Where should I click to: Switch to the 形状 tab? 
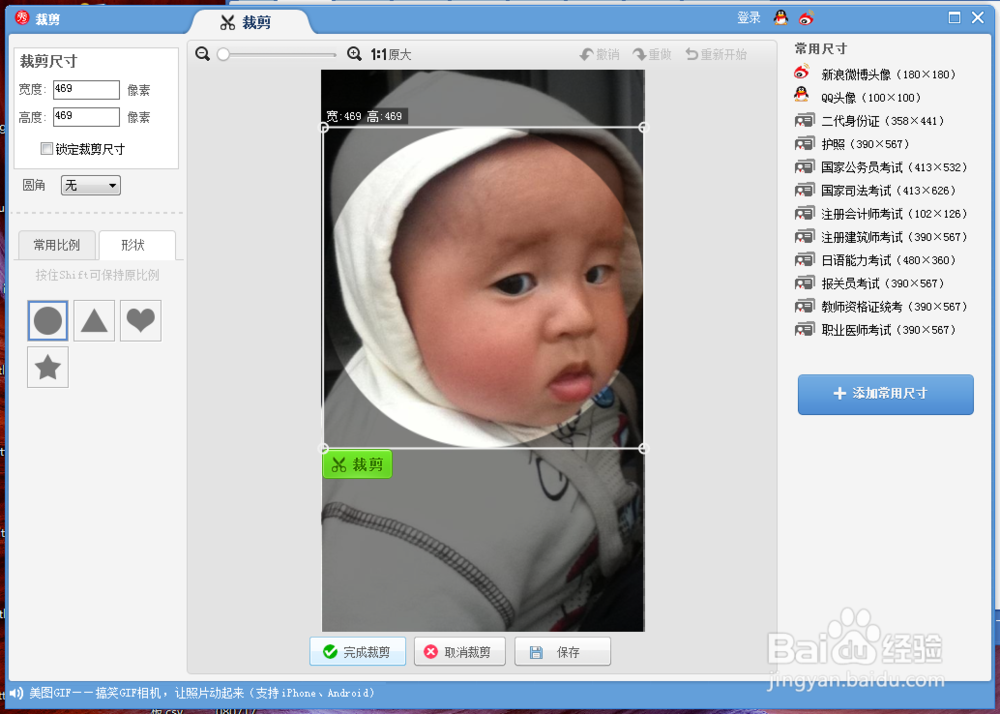point(137,245)
